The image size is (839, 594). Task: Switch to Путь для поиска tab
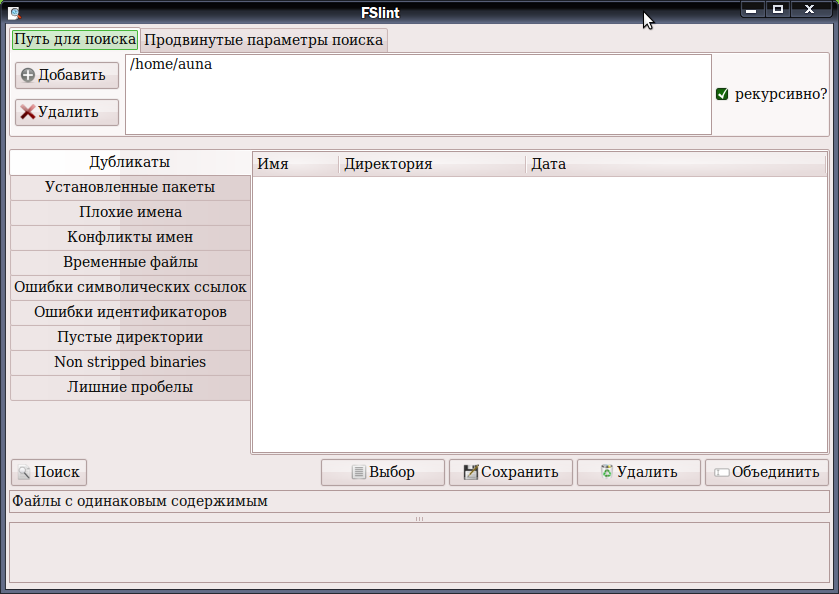click(75, 40)
